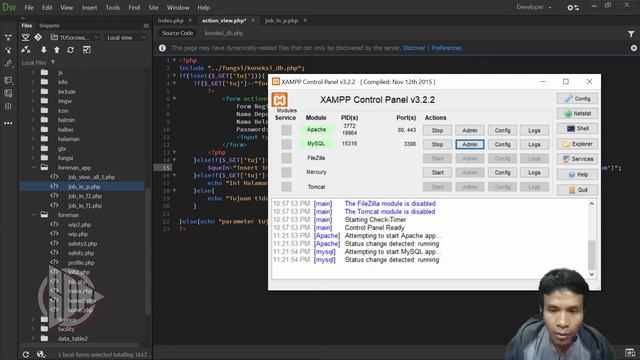Open XAMPP global Config button top right
Image resolution: width=640 pixels, height=360 pixels.
point(577,99)
